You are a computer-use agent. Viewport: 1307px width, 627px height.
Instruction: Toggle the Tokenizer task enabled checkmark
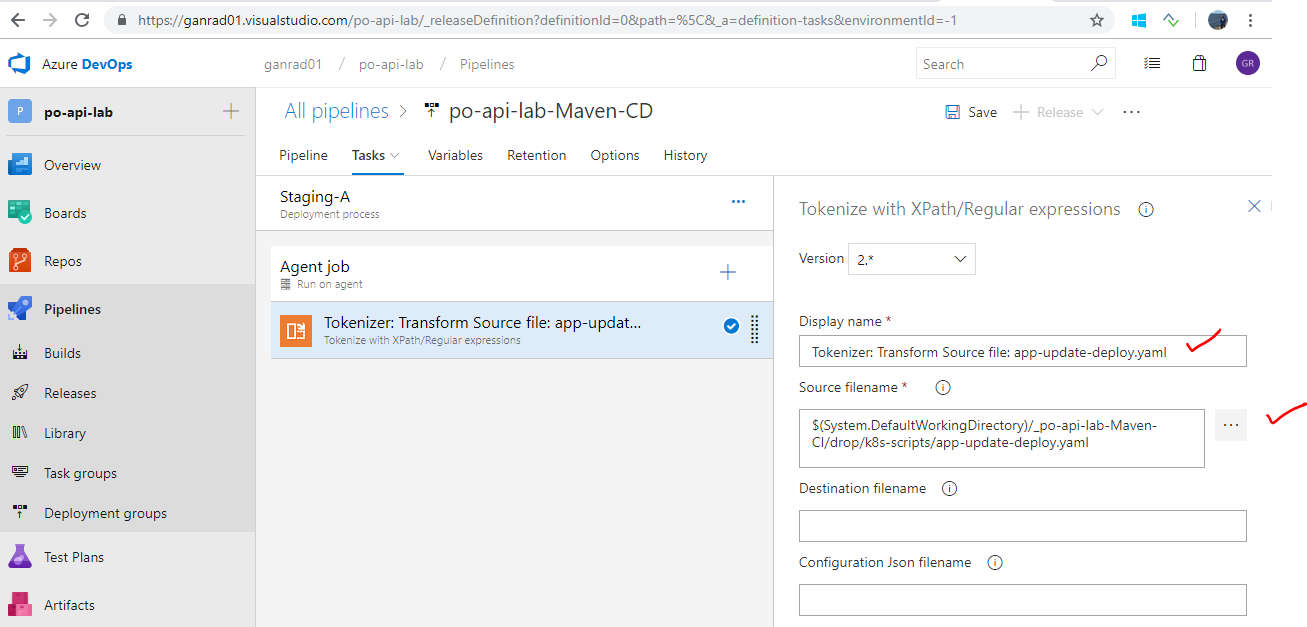731,326
